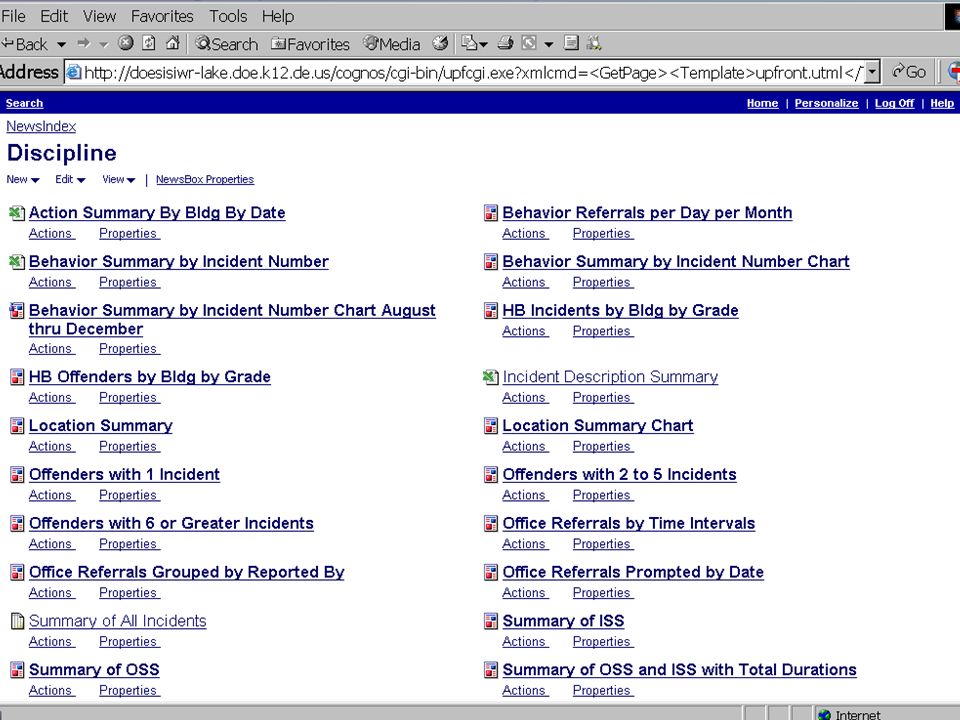Go to the Home page icon
Screen dimensions: 960x720
click(173, 43)
